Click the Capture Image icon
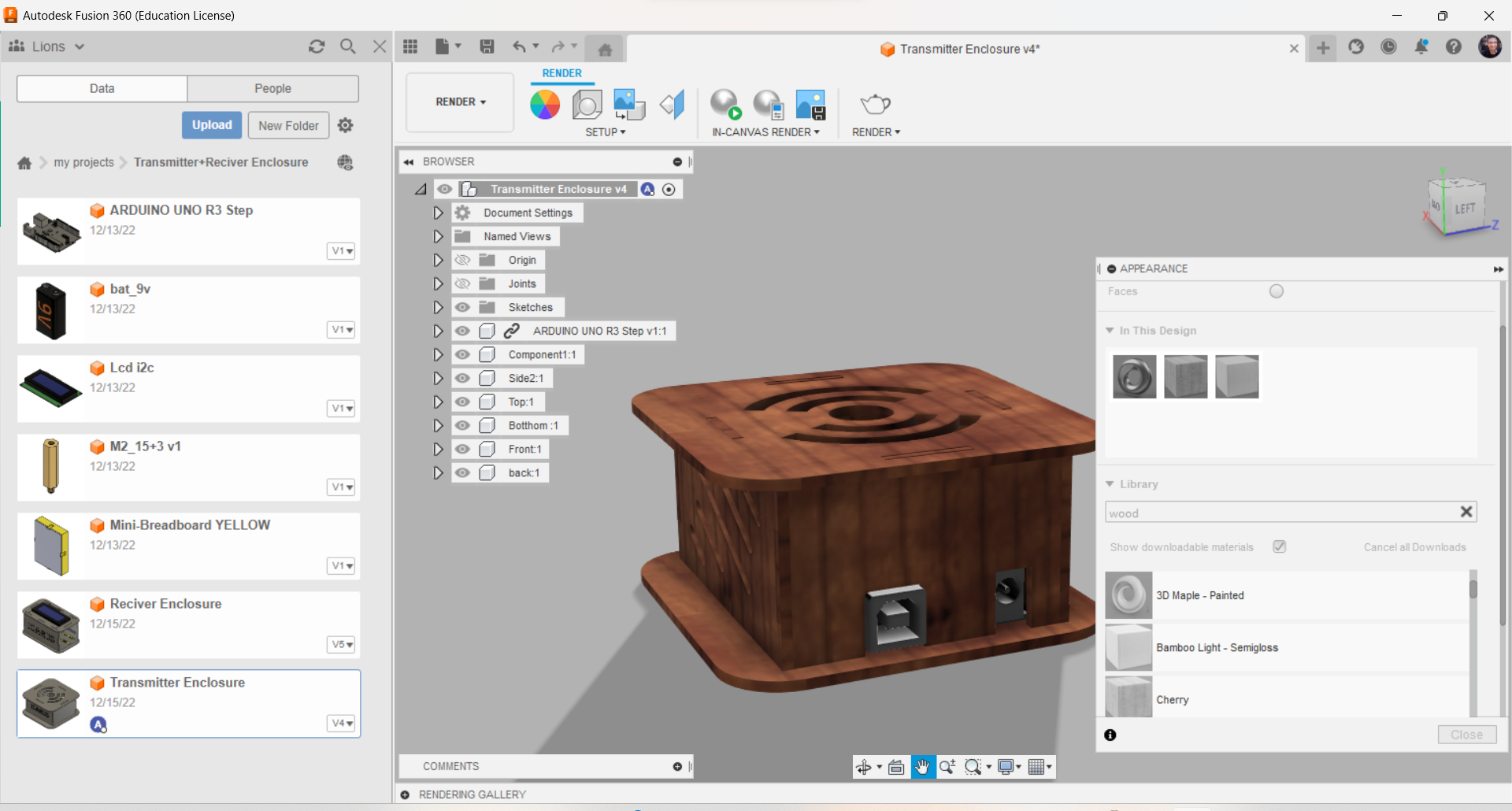This screenshot has height=811, width=1512. click(810, 104)
